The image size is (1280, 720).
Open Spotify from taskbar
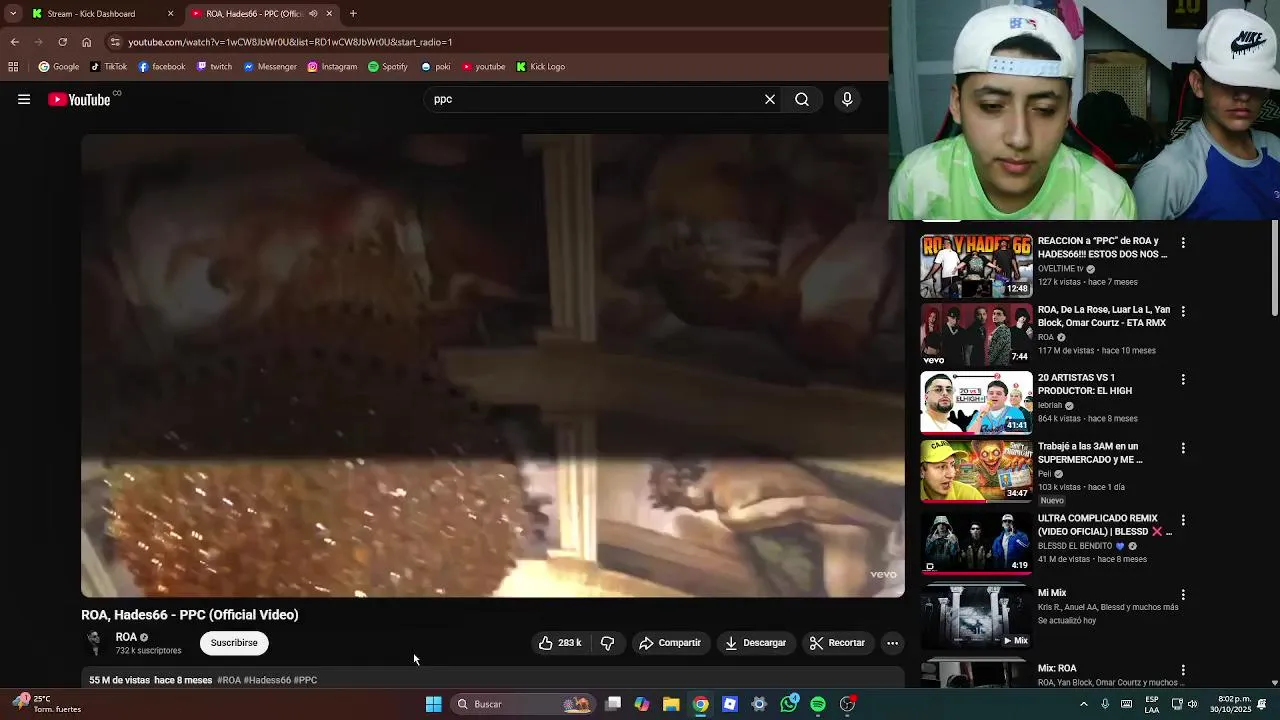point(818,704)
